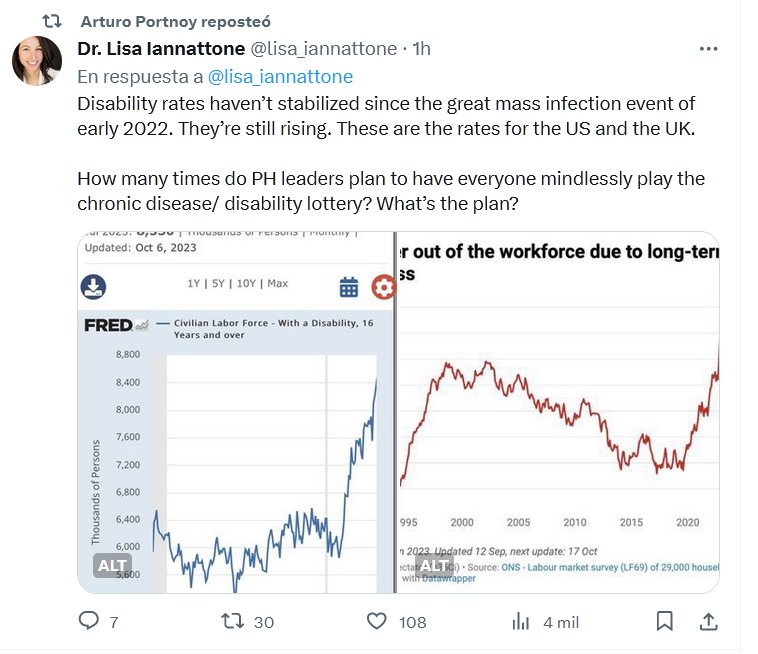Open Dr. Lisa Iannattone's display name
Screen dimensions: 758x654
(x=160, y=48)
